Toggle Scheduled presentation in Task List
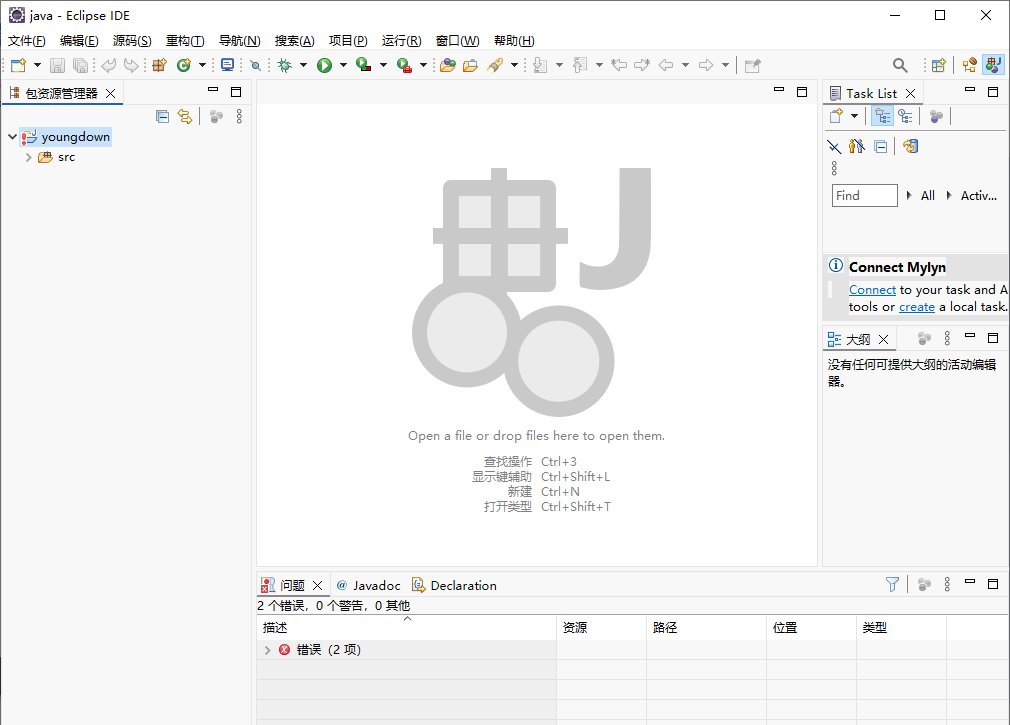 [905, 117]
